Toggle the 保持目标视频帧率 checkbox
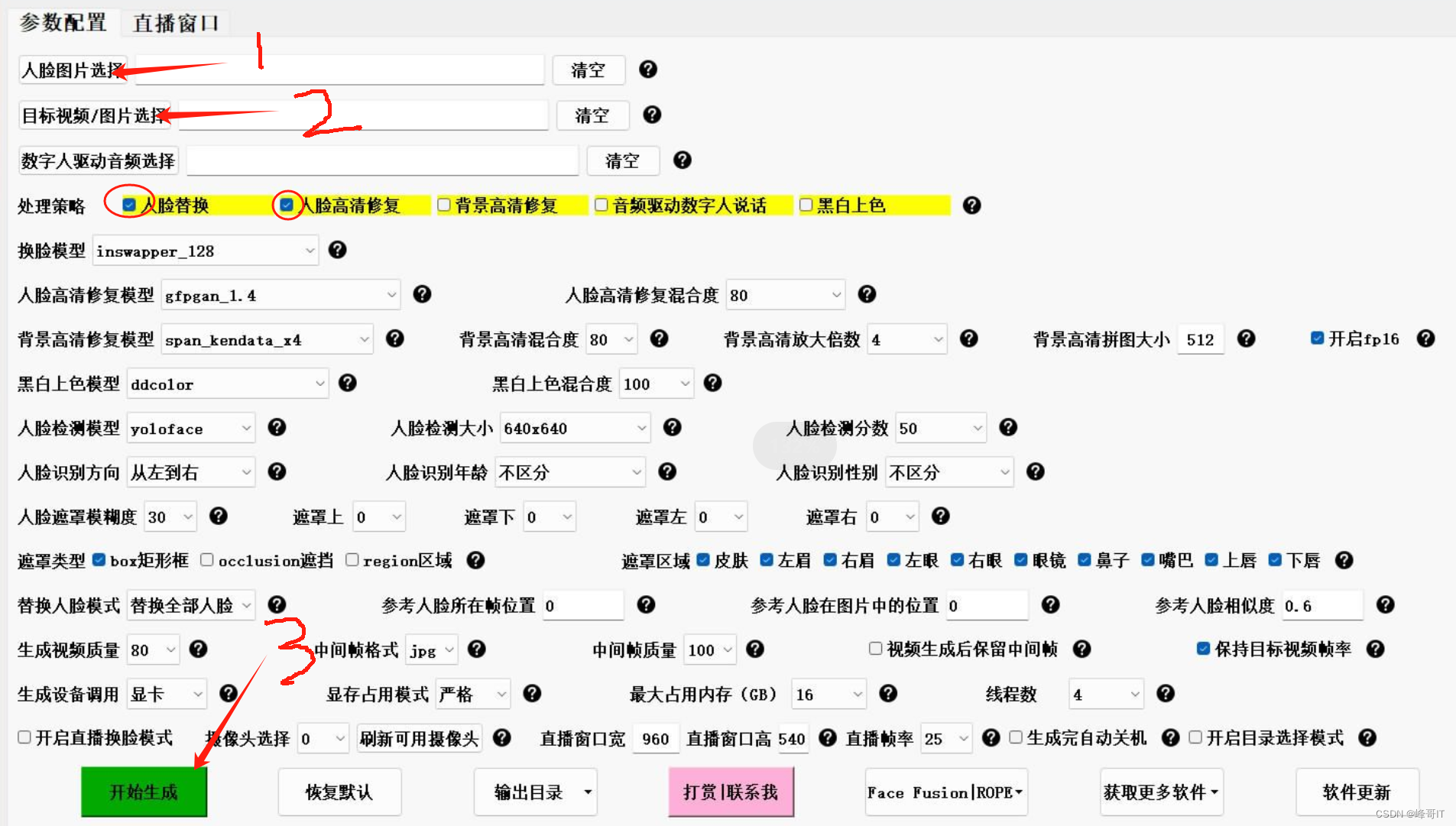The width and height of the screenshot is (1456, 826). point(1203,648)
